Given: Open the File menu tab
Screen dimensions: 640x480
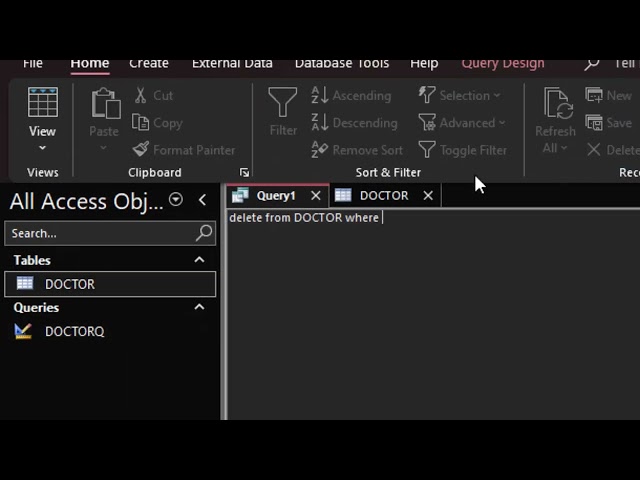Looking at the screenshot, I should point(33,63).
